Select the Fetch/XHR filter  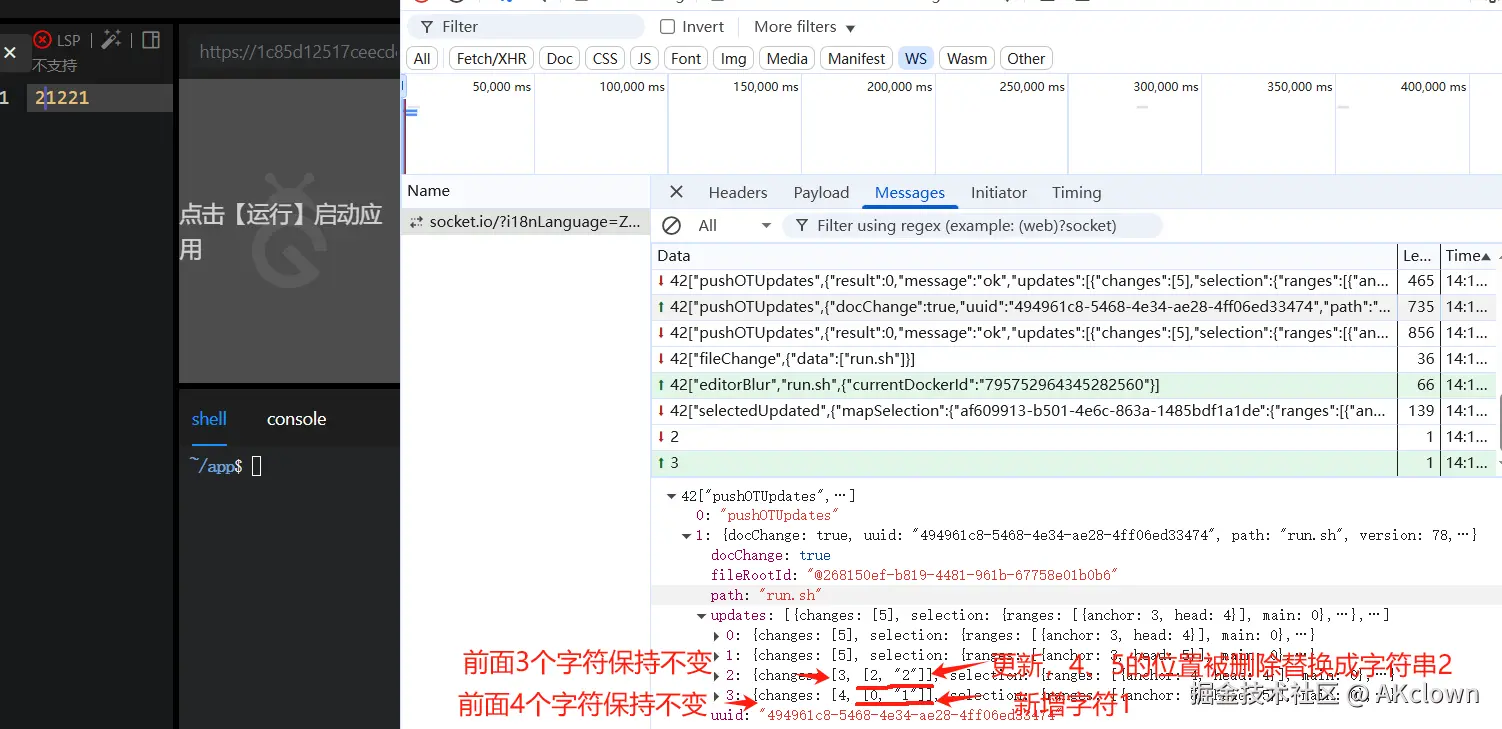pyautogui.click(x=491, y=59)
